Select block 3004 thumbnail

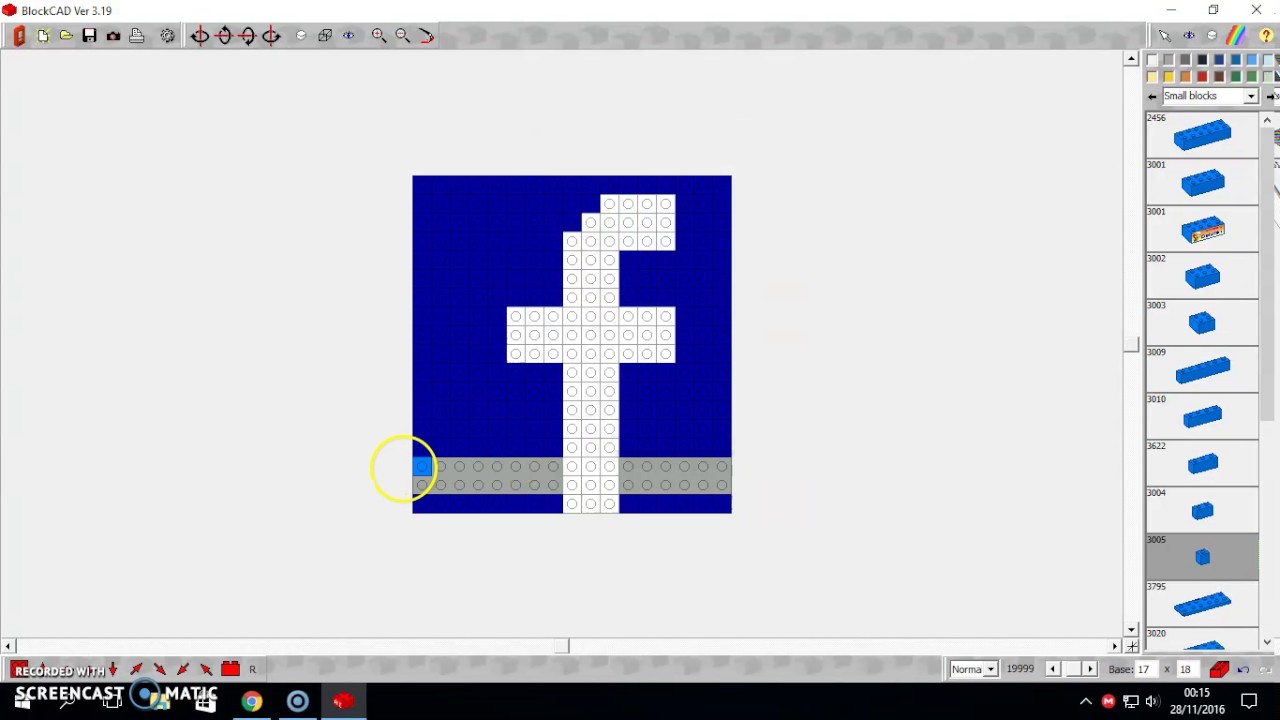(x=1202, y=511)
